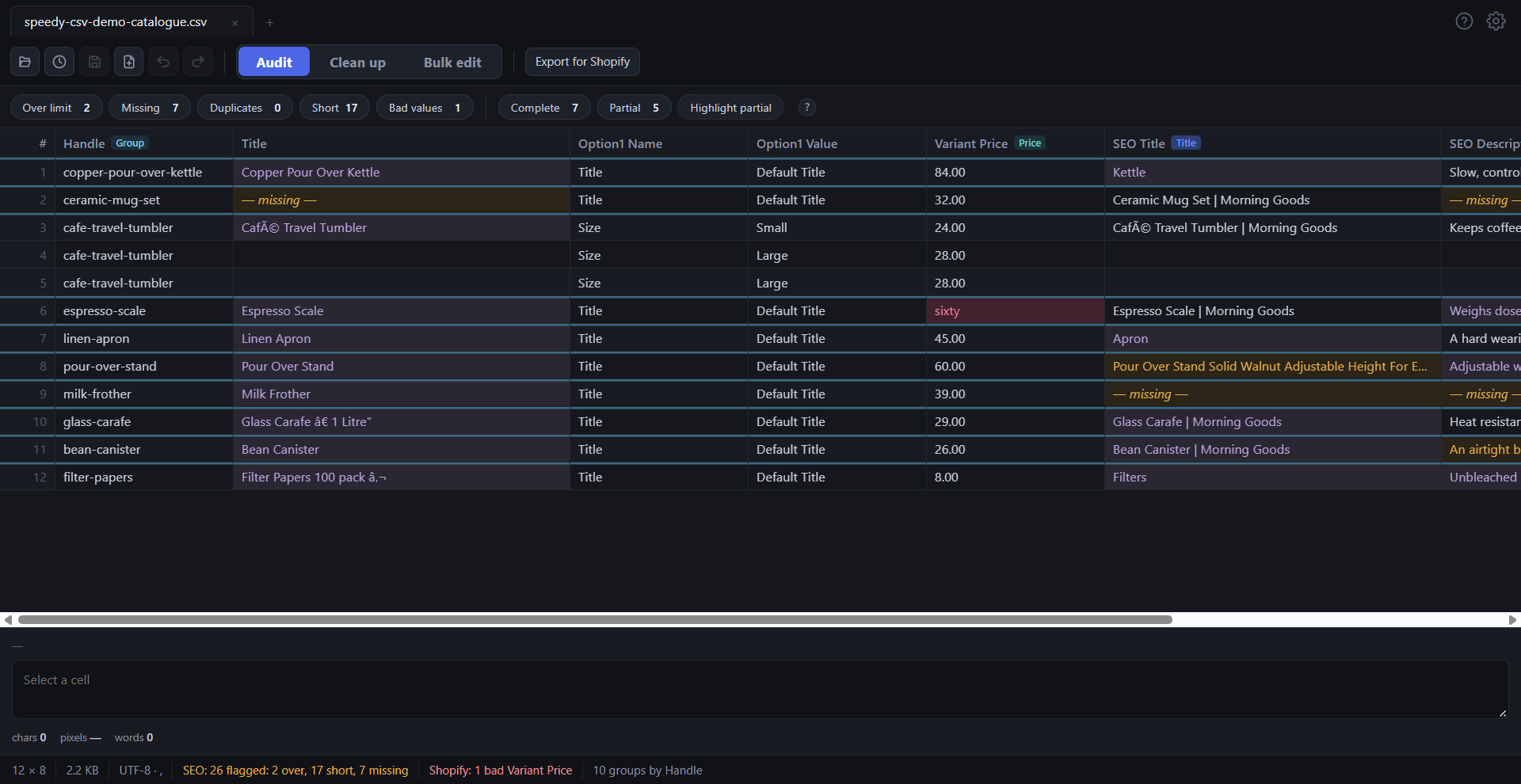Click the new file plus-page icon

click(x=129, y=62)
